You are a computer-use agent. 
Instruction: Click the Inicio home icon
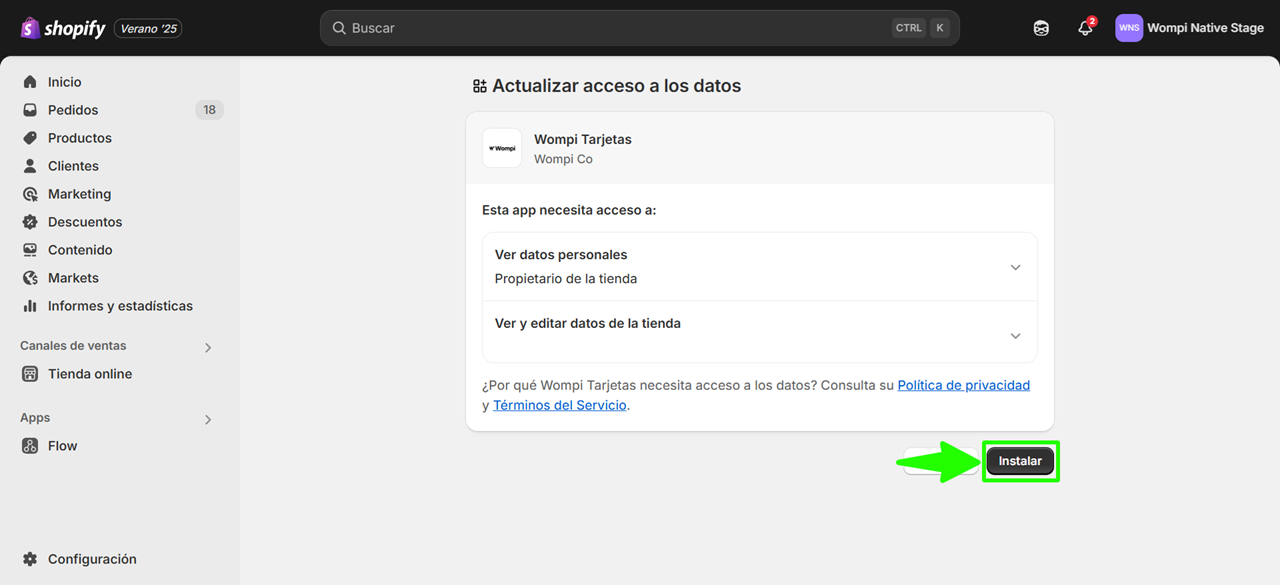coord(30,82)
